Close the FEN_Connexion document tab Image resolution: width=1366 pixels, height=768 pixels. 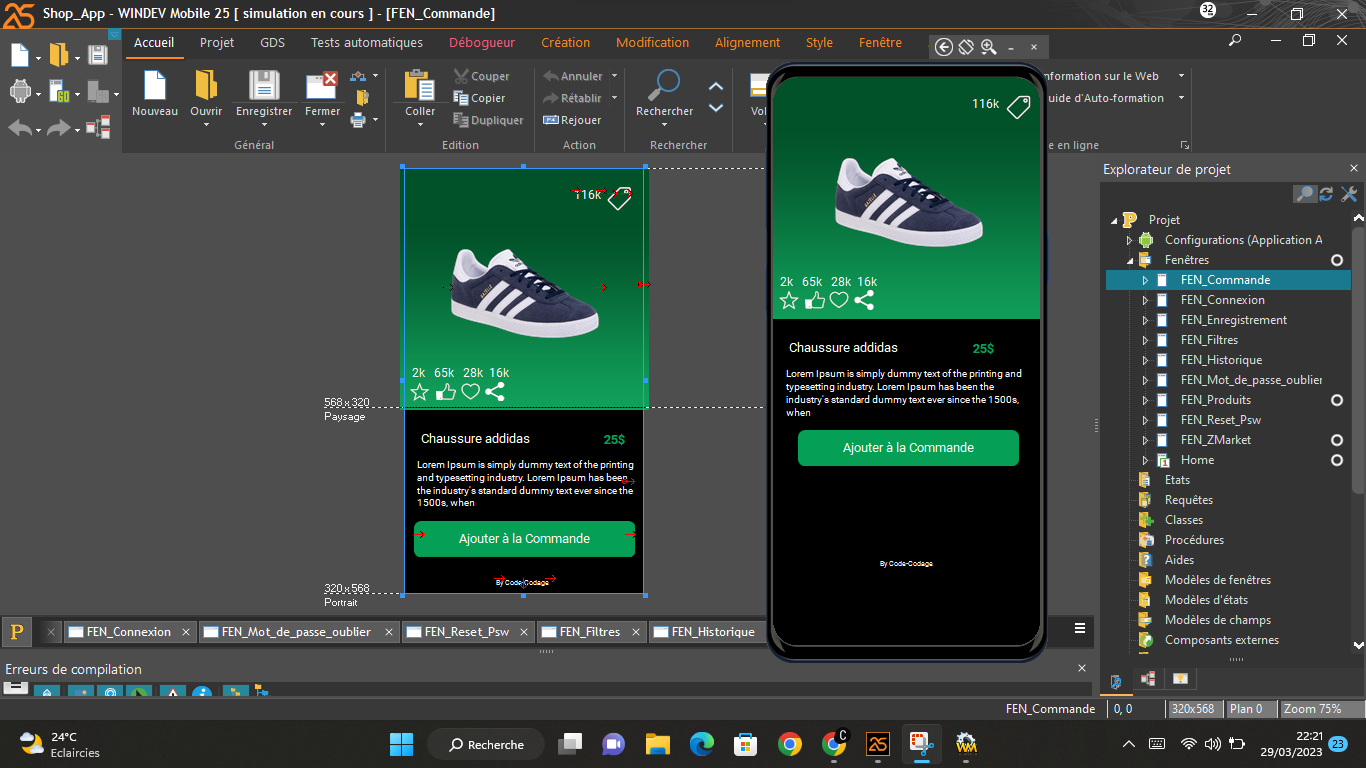coord(185,632)
